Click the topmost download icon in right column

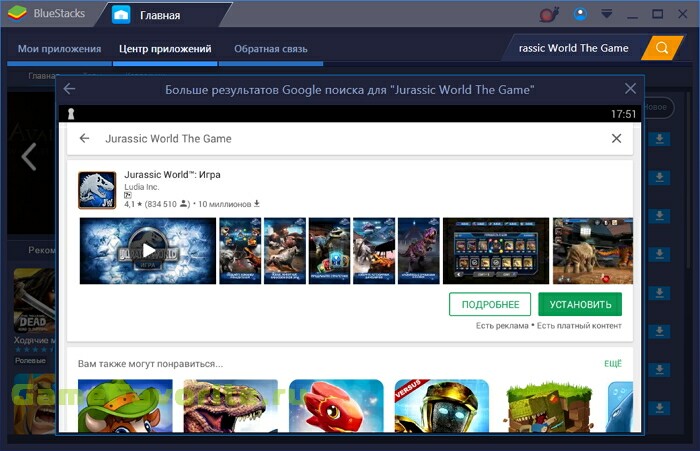(659, 139)
